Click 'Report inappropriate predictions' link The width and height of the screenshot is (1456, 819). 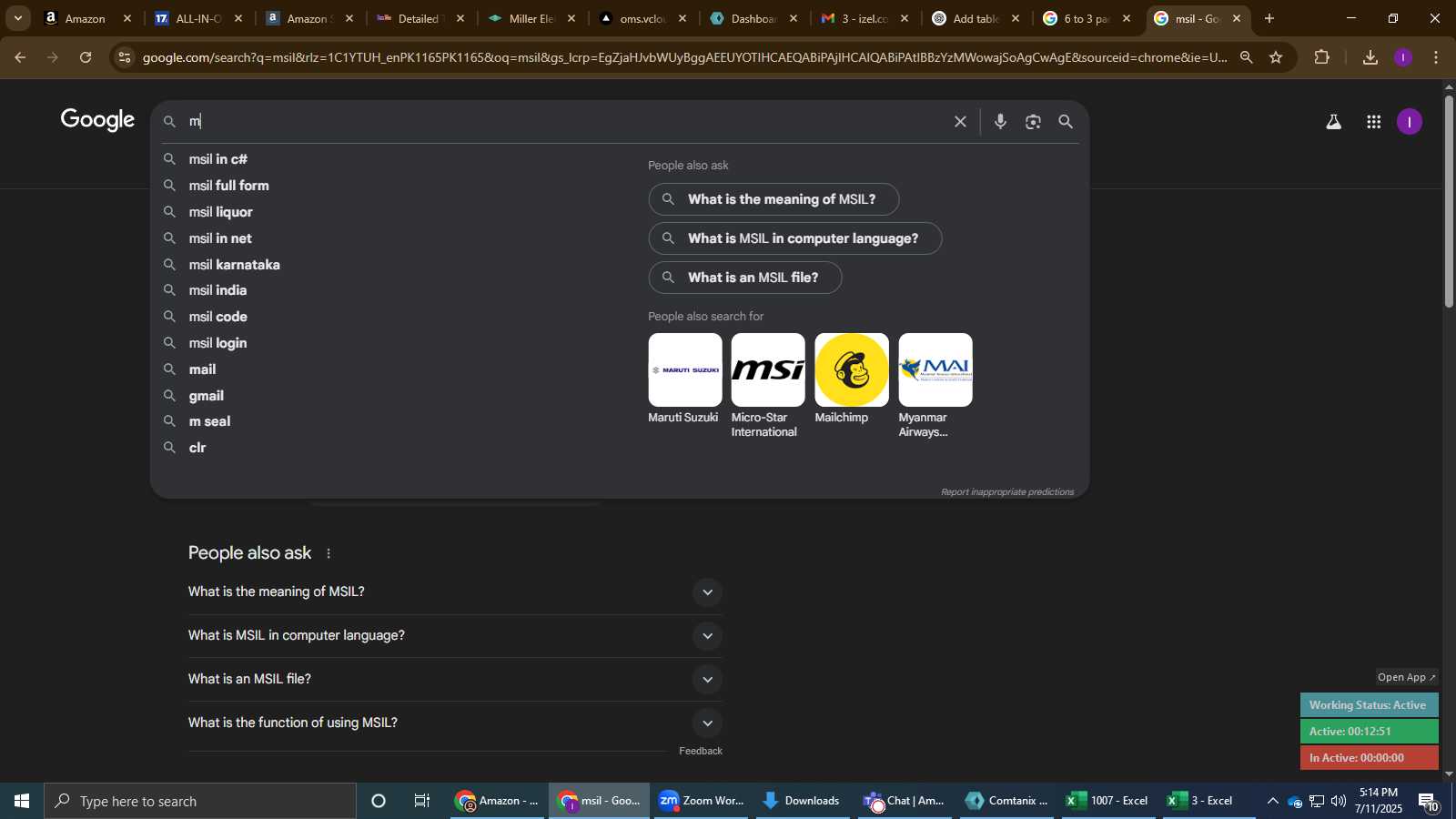click(1007, 492)
